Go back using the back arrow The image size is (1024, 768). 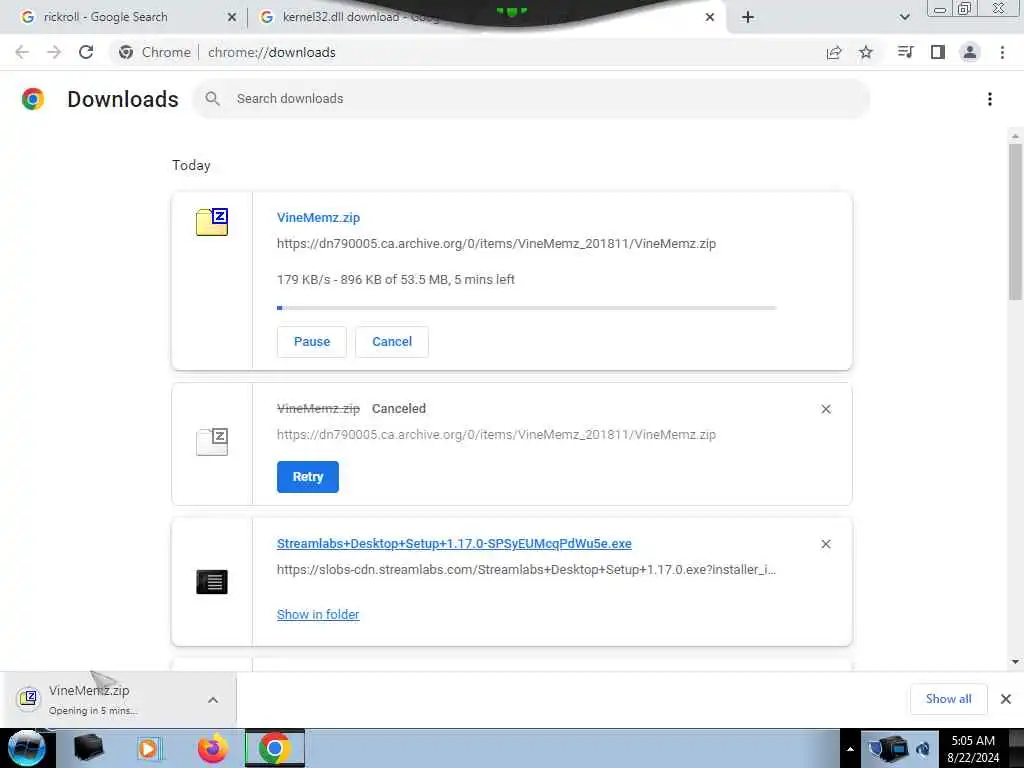[x=22, y=52]
